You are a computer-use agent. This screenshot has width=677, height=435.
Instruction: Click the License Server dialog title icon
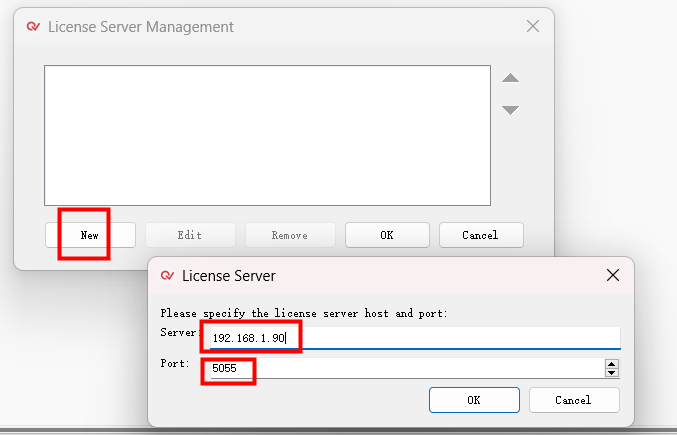pos(167,275)
